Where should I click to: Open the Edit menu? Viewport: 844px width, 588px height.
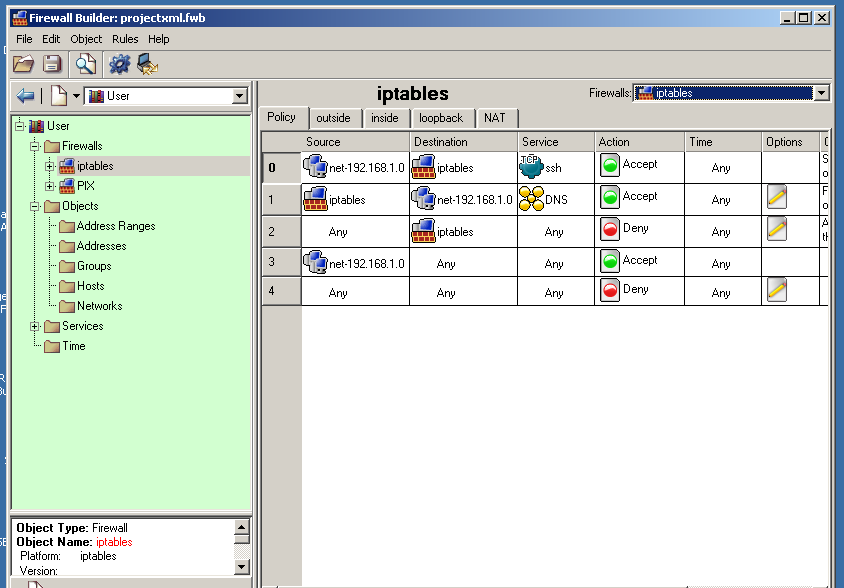(51, 39)
